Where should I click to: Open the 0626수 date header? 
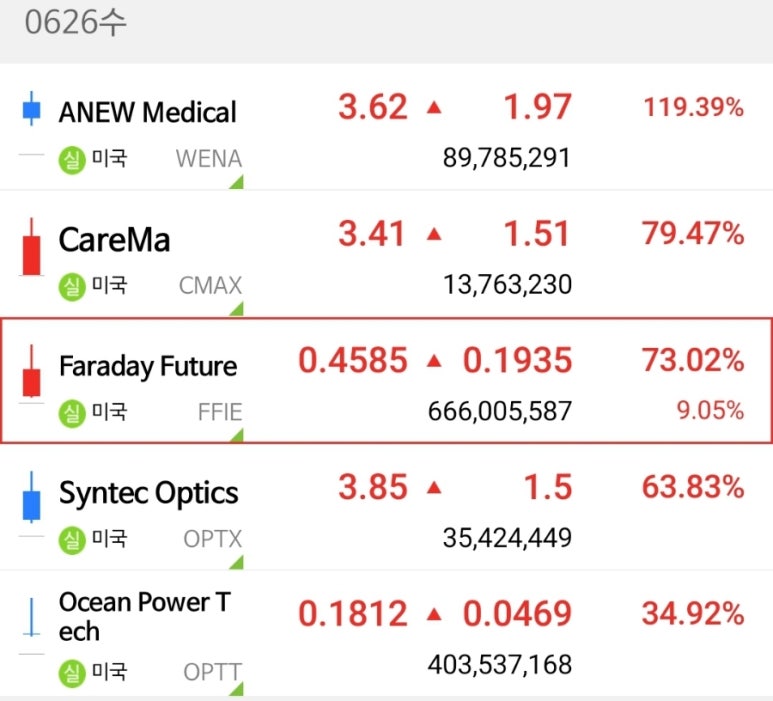tap(75, 23)
